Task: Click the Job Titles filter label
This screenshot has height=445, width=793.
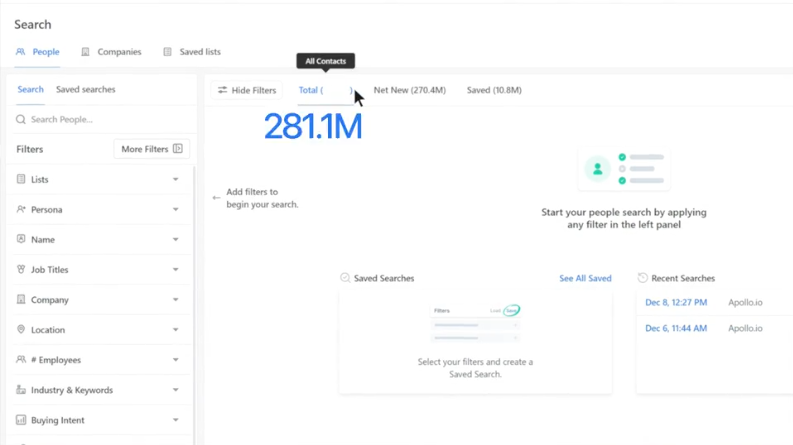Action: [x=50, y=270]
